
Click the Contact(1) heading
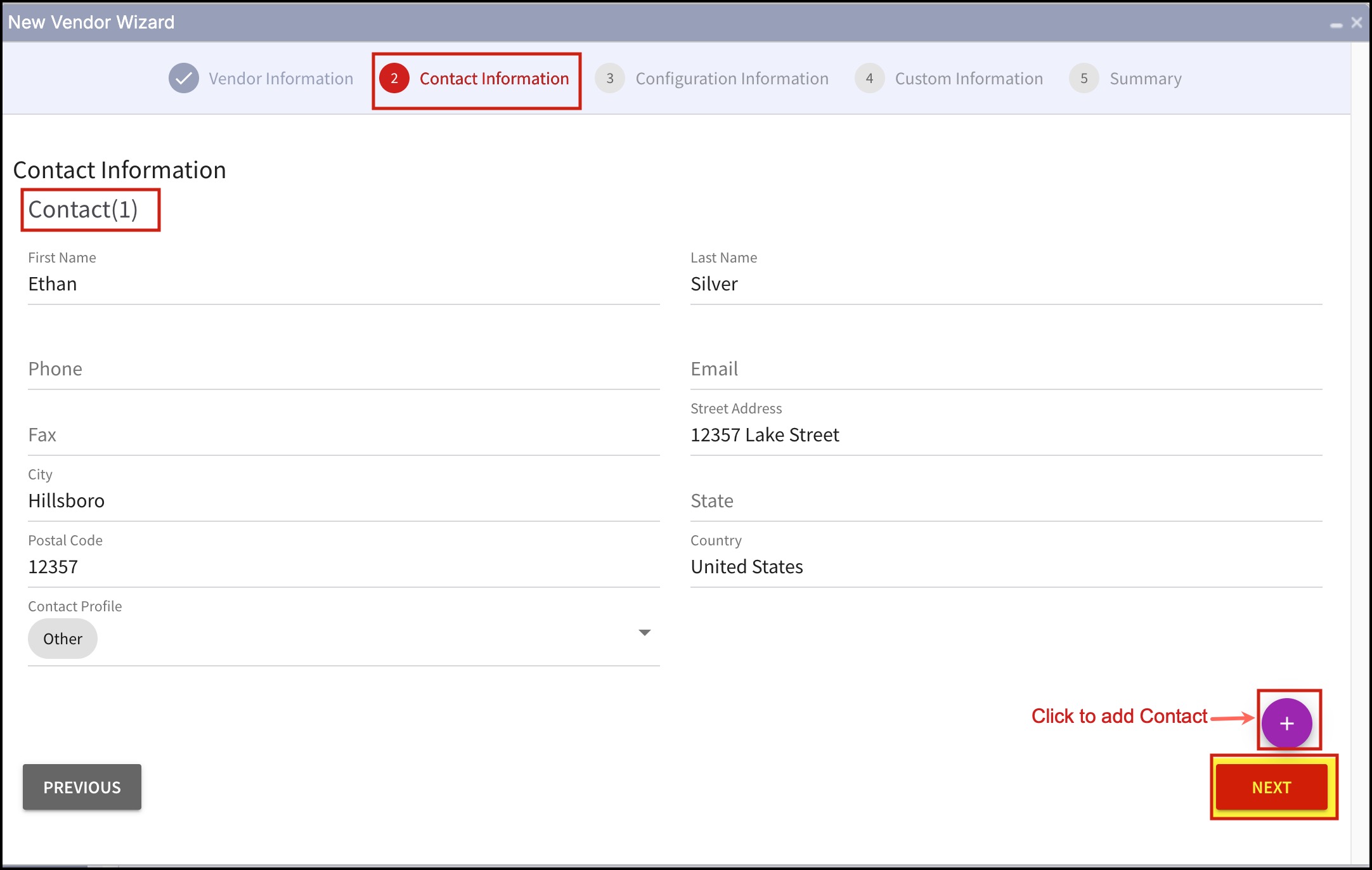coord(83,209)
